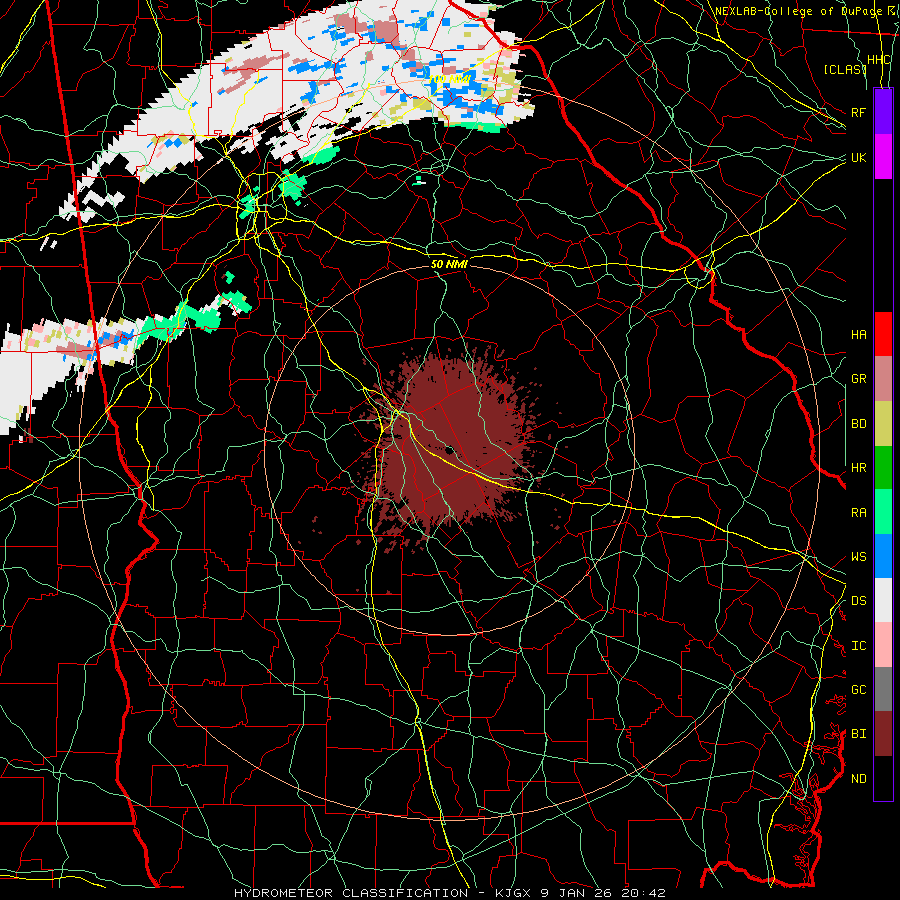Click the [CLAS] units label

pyautogui.click(x=845, y=69)
